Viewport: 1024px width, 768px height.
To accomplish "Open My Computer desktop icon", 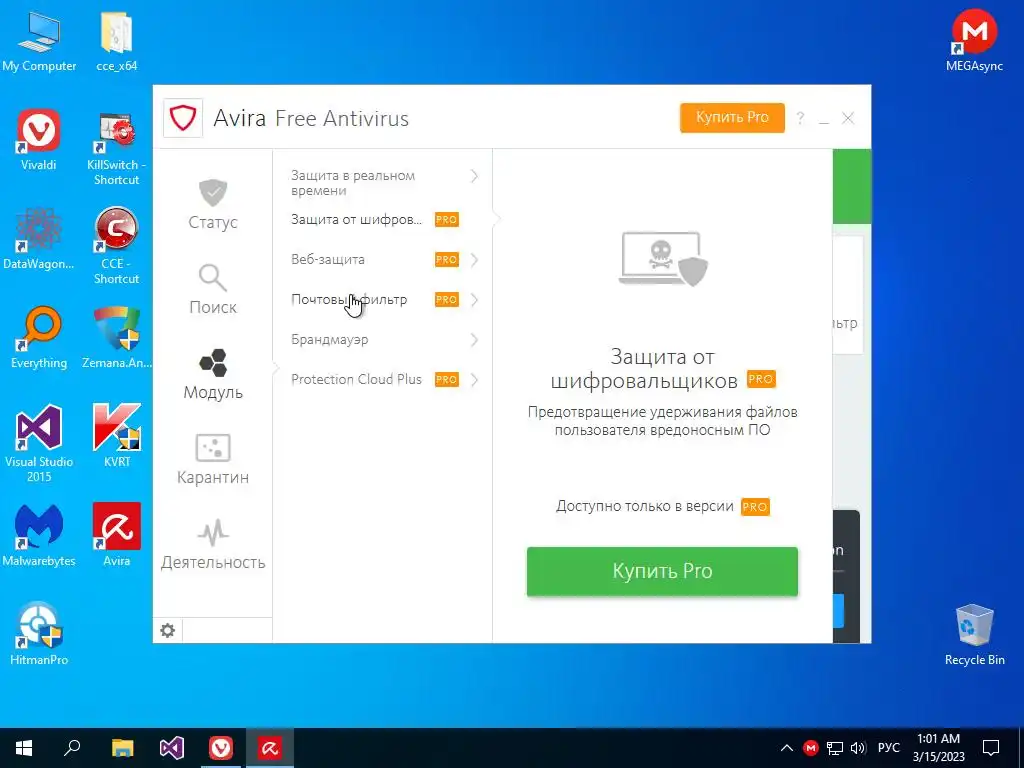I will tap(39, 42).
